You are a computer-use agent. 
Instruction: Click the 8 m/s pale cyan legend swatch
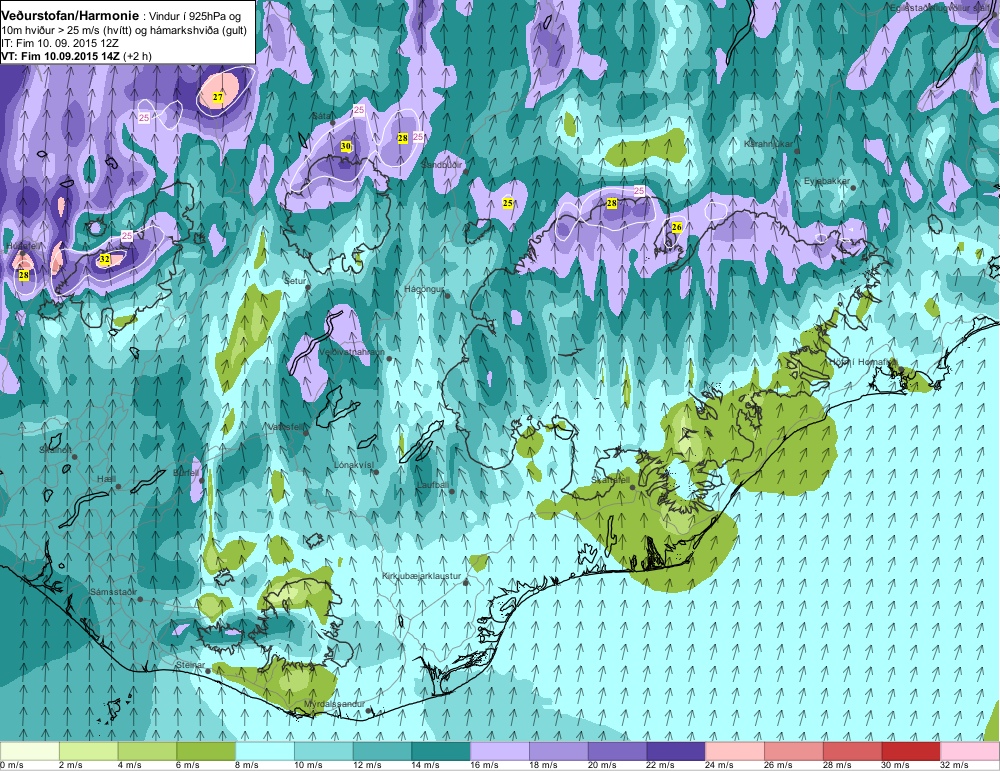[x=265, y=751]
